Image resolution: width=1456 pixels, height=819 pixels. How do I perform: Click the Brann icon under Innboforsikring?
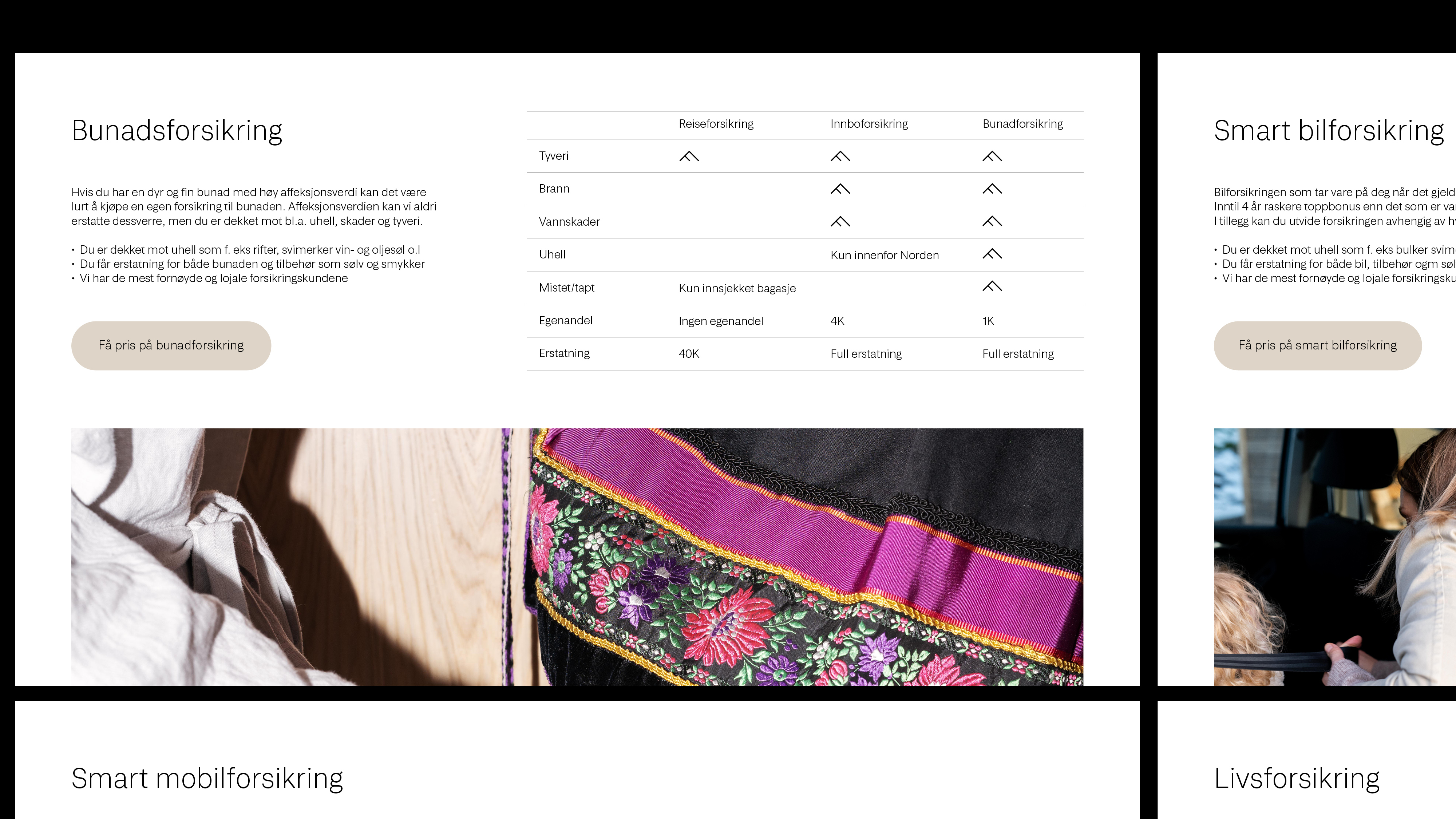click(840, 189)
